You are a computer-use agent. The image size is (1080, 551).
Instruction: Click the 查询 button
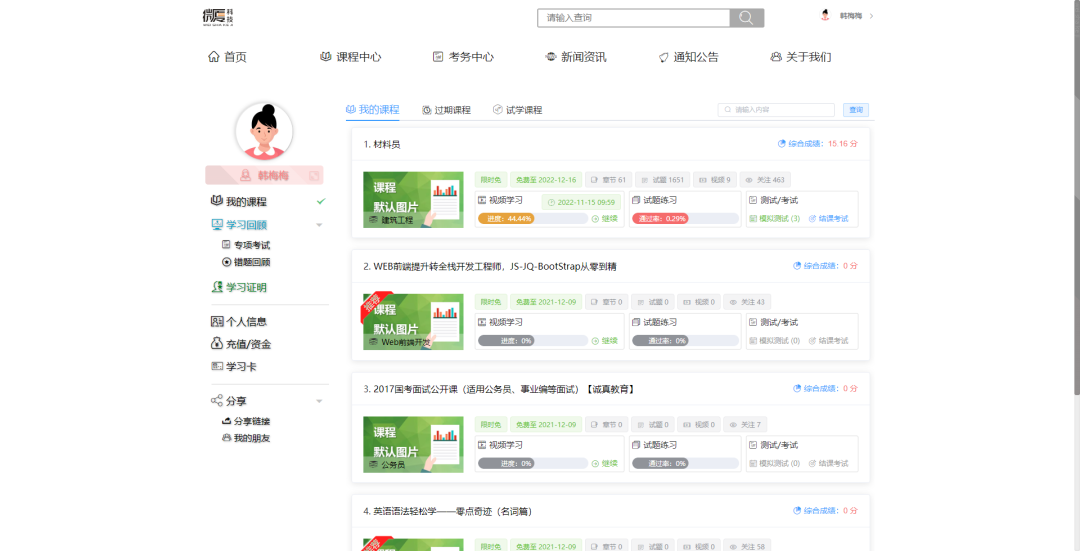click(855, 110)
